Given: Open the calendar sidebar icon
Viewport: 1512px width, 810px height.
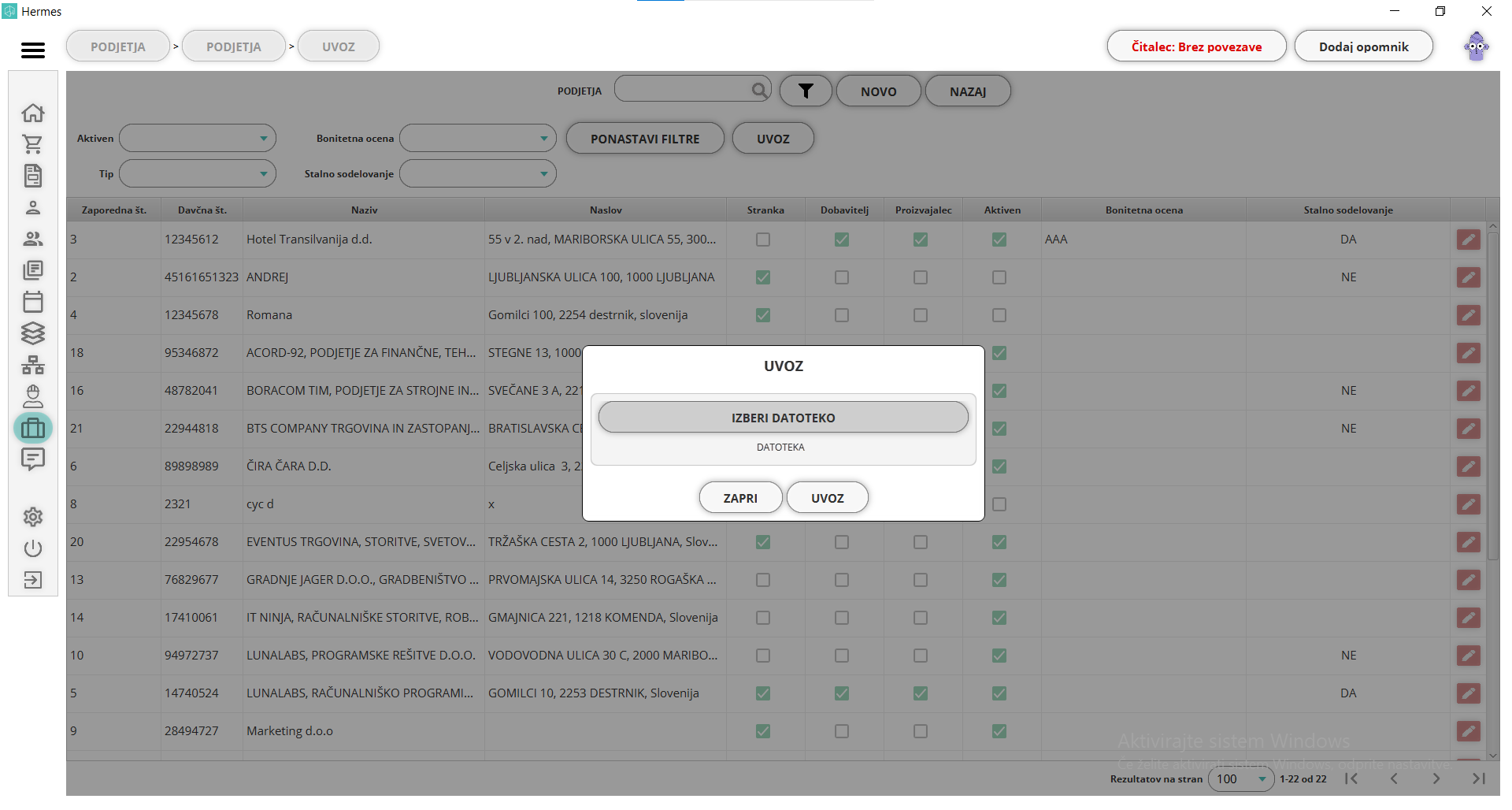Looking at the screenshot, I should click(32, 302).
